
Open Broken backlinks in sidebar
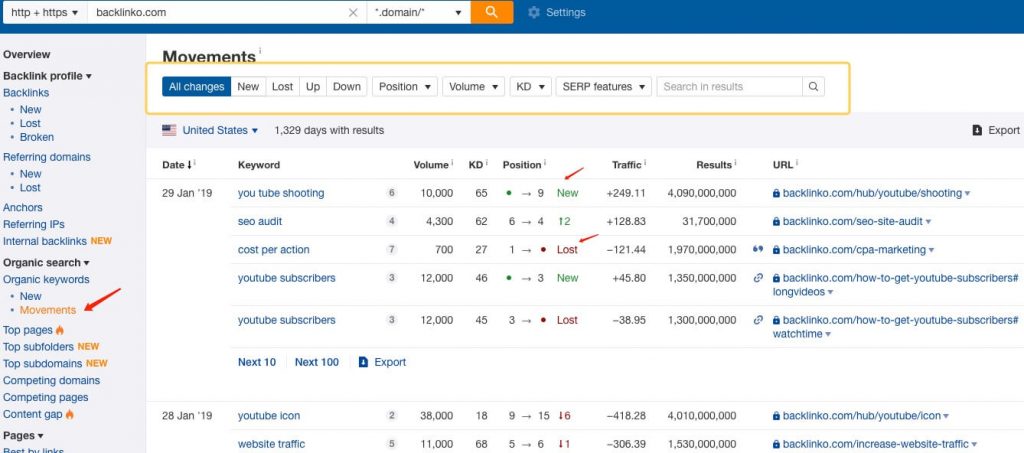[37, 138]
